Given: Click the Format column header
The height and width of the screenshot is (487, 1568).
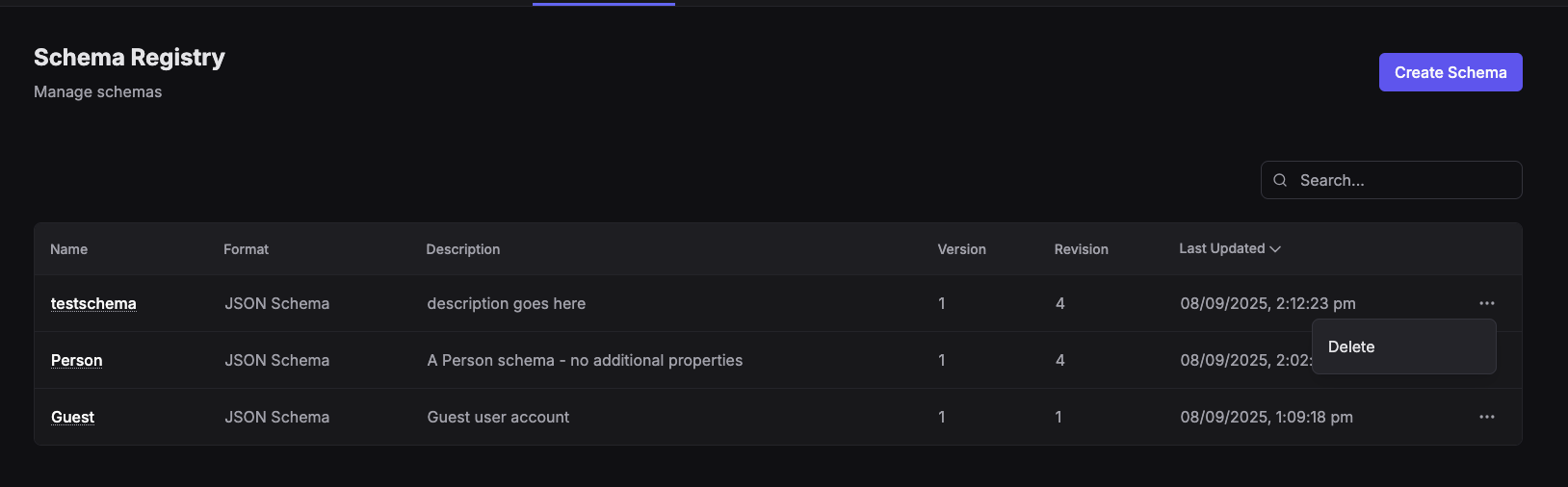Looking at the screenshot, I should [x=246, y=249].
